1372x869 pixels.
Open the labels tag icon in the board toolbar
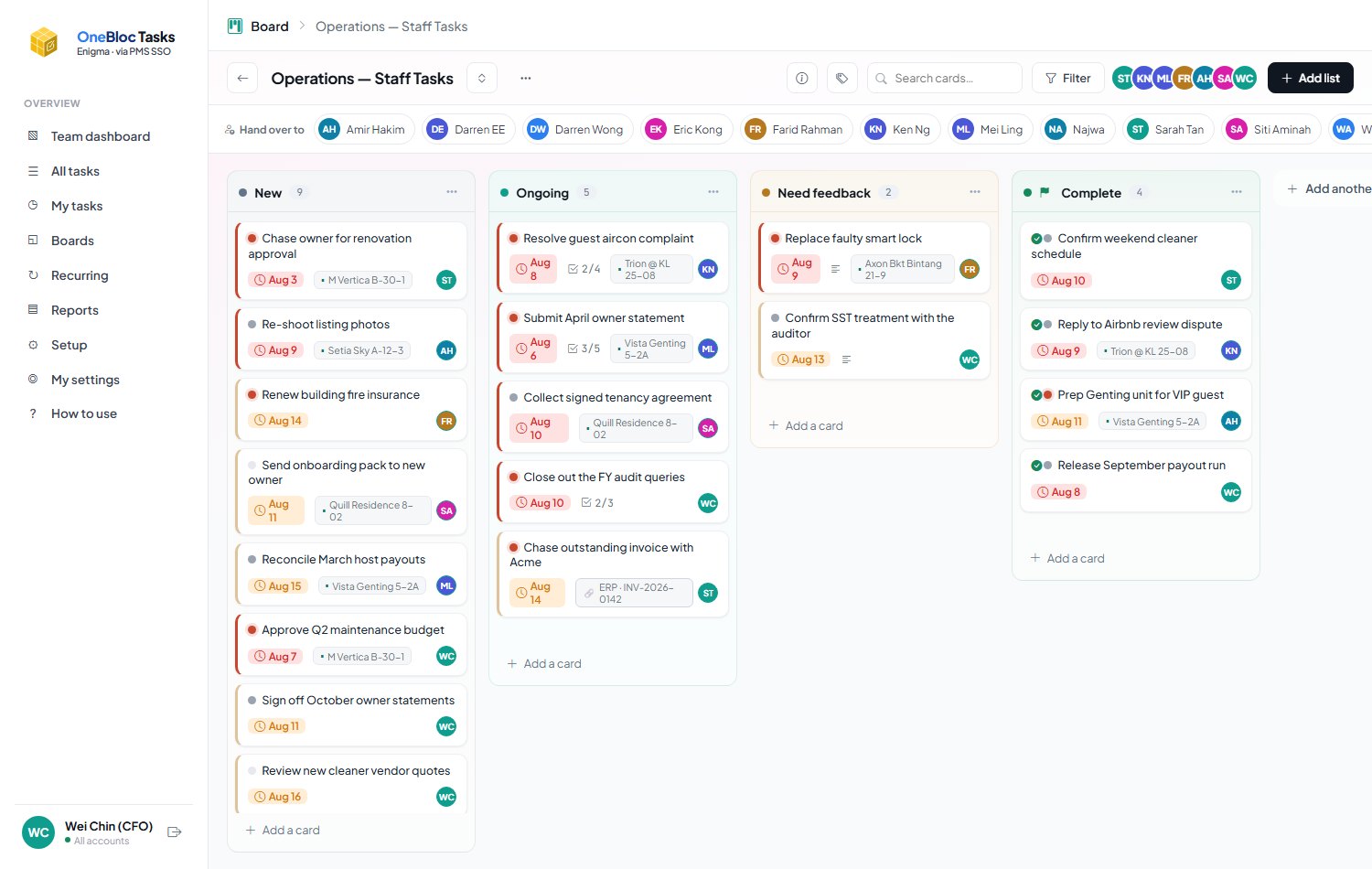click(x=842, y=79)
